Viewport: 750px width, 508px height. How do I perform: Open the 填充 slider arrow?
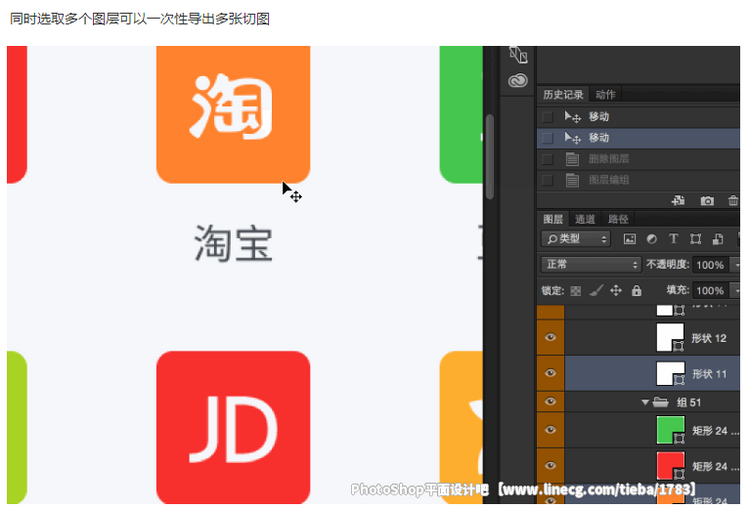click(x=737, y=290)
